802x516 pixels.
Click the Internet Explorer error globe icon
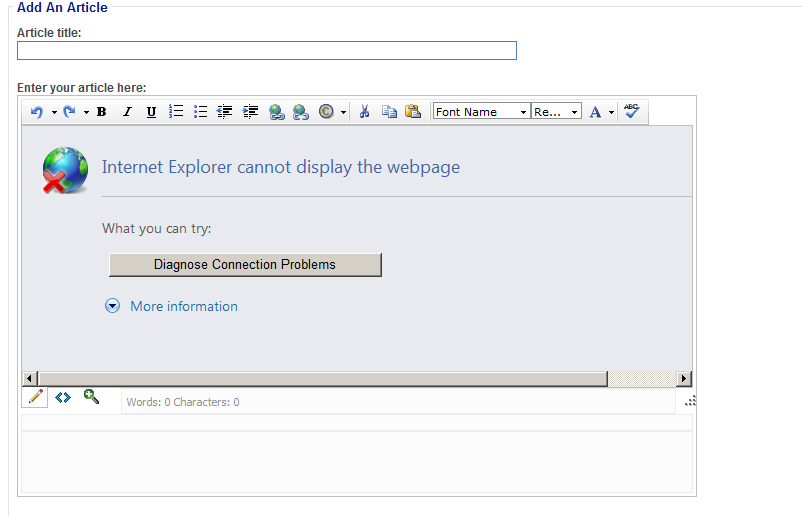(65, 170)
